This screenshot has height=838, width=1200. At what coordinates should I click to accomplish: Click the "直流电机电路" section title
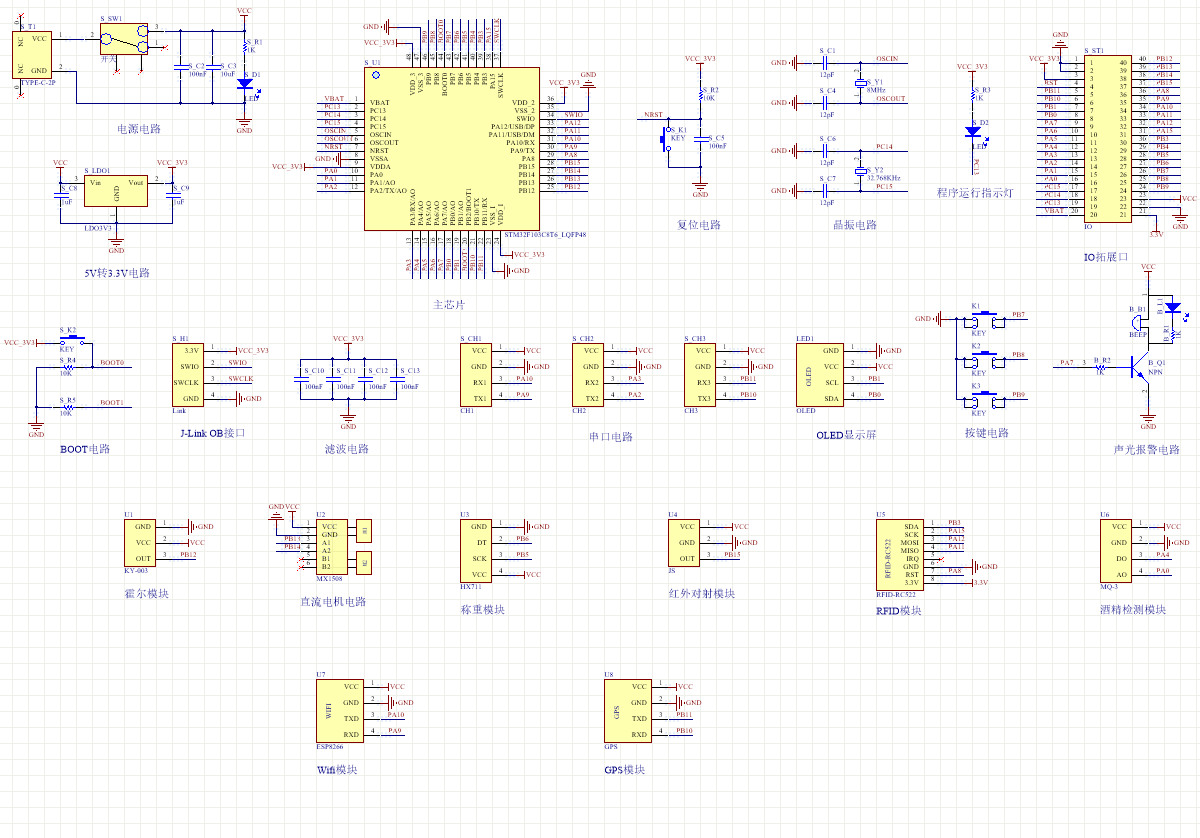coord(333,602)
